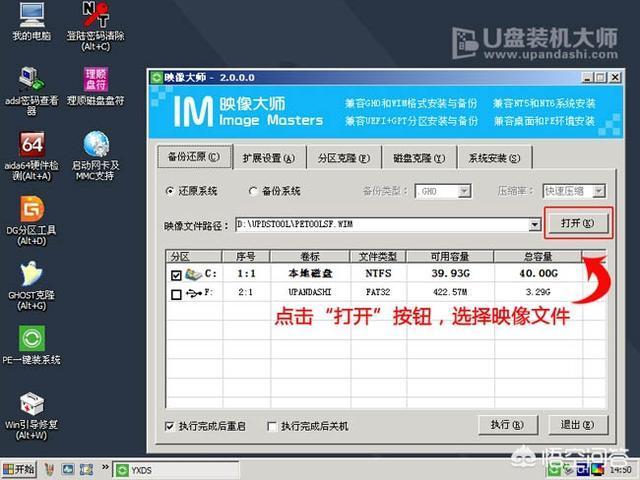Click the C: drive icon in partition list

(x=193, y=274)
